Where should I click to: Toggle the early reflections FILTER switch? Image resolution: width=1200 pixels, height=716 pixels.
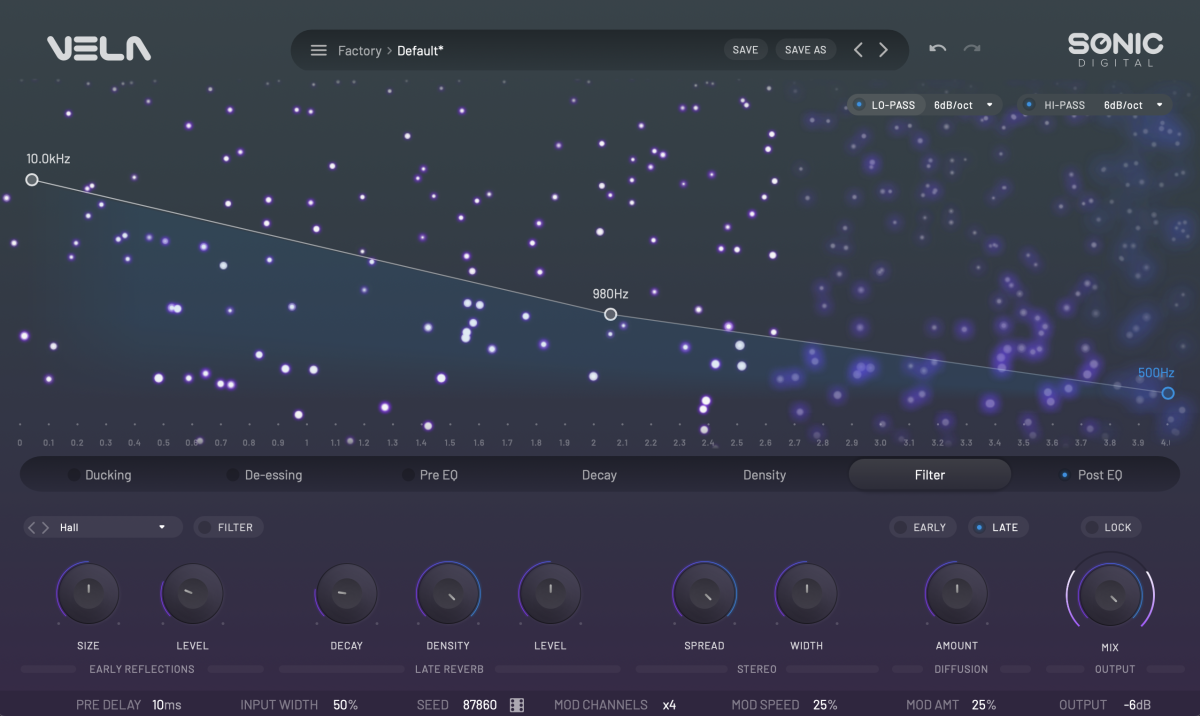click(x=227, y=527)
